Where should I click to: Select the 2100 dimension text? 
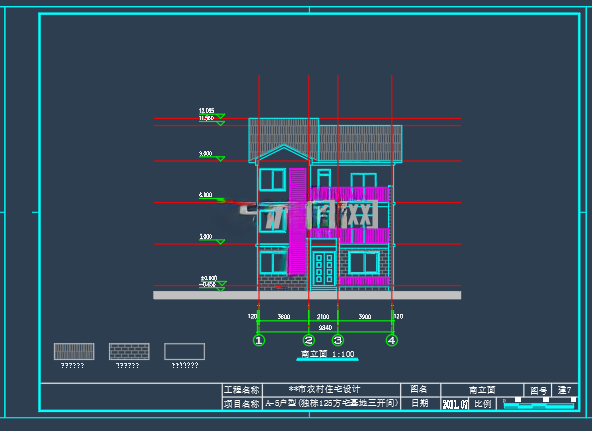pos(323,317)
